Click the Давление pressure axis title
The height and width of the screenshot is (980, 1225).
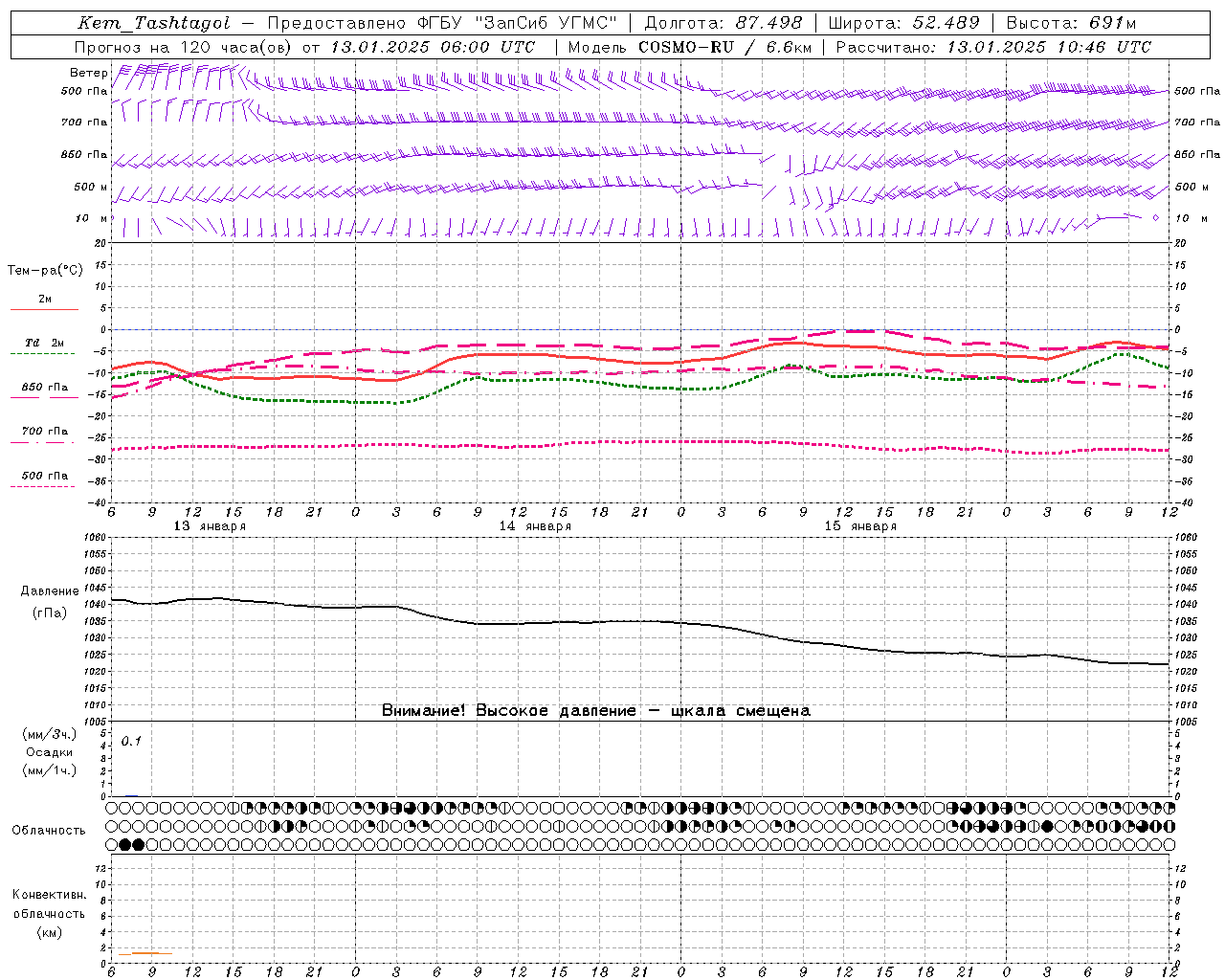click(x=49, y=591)
